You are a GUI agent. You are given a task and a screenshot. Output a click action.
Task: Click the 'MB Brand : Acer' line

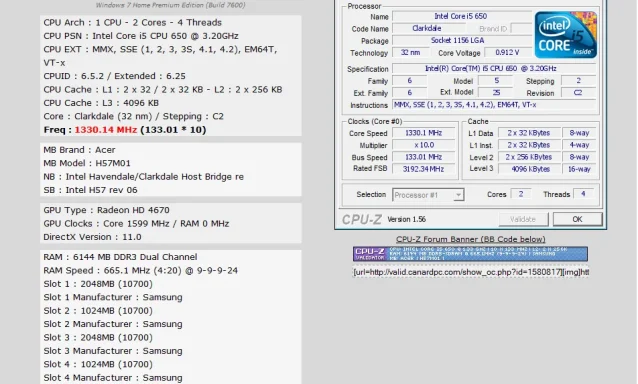(79, 150)
